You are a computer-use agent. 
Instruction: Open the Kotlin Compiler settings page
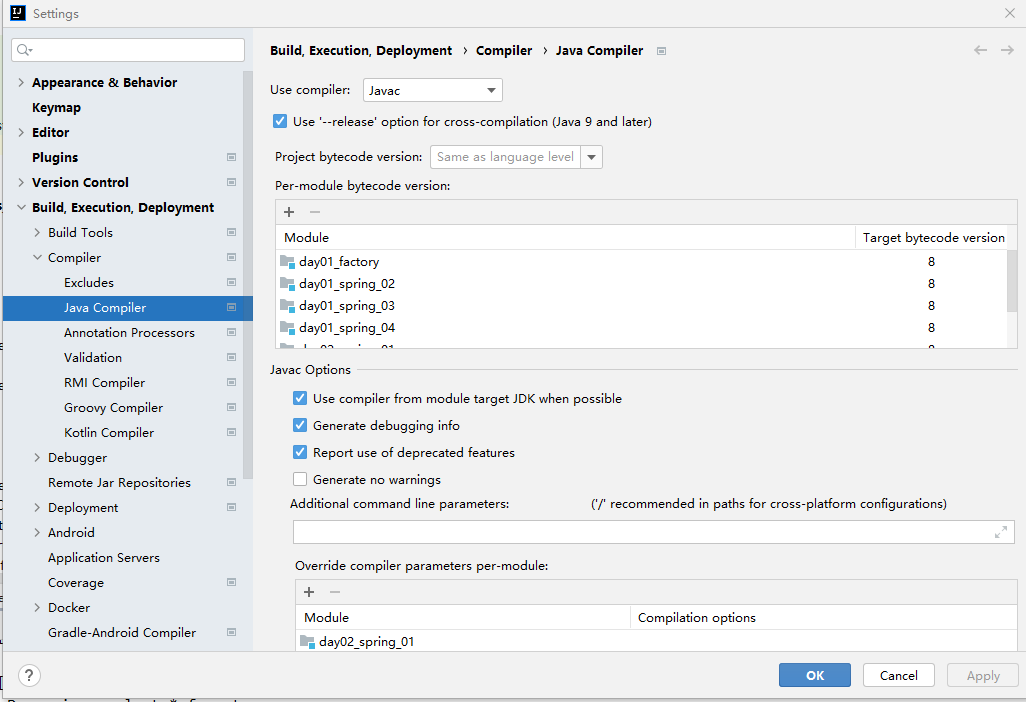pos(109,433)
